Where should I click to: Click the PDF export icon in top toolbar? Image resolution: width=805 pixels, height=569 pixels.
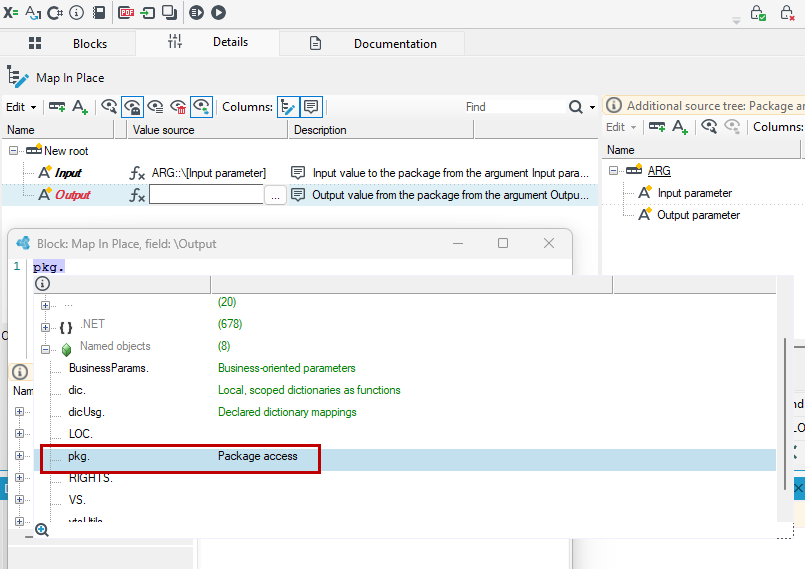tap(126, 12)
